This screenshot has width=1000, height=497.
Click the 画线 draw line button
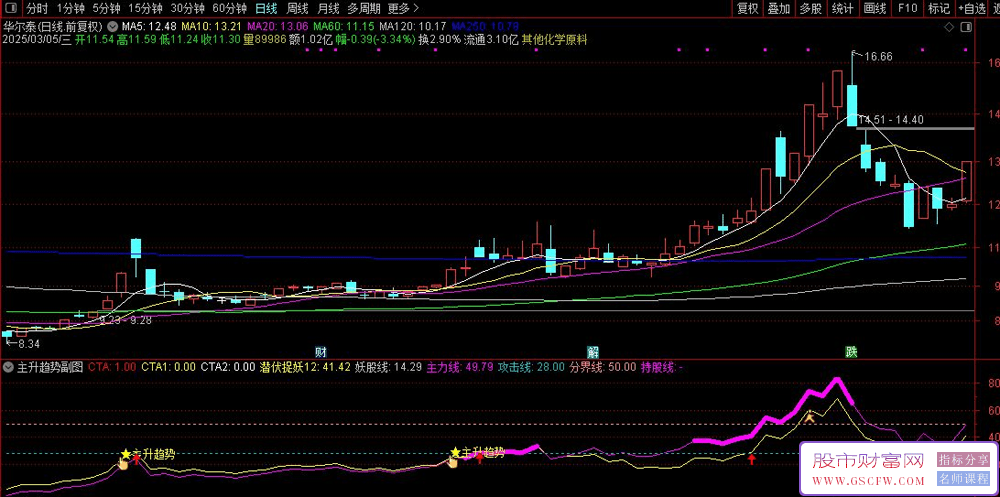click(874, 8)
